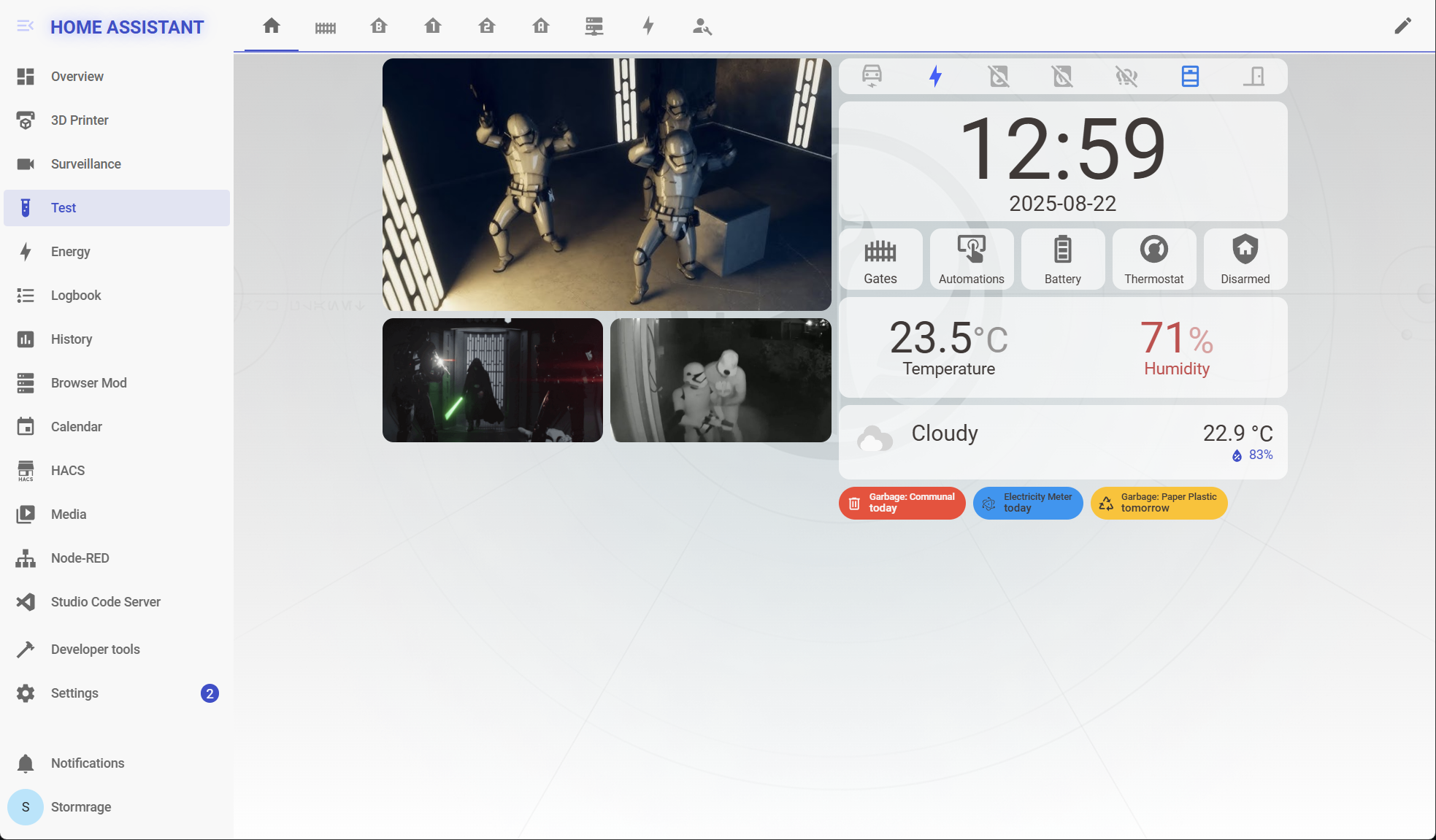This screenshot has height=840, width=1436.
Task: Open the lightning bolt energy view tab
Action: [x=648, y=27]
